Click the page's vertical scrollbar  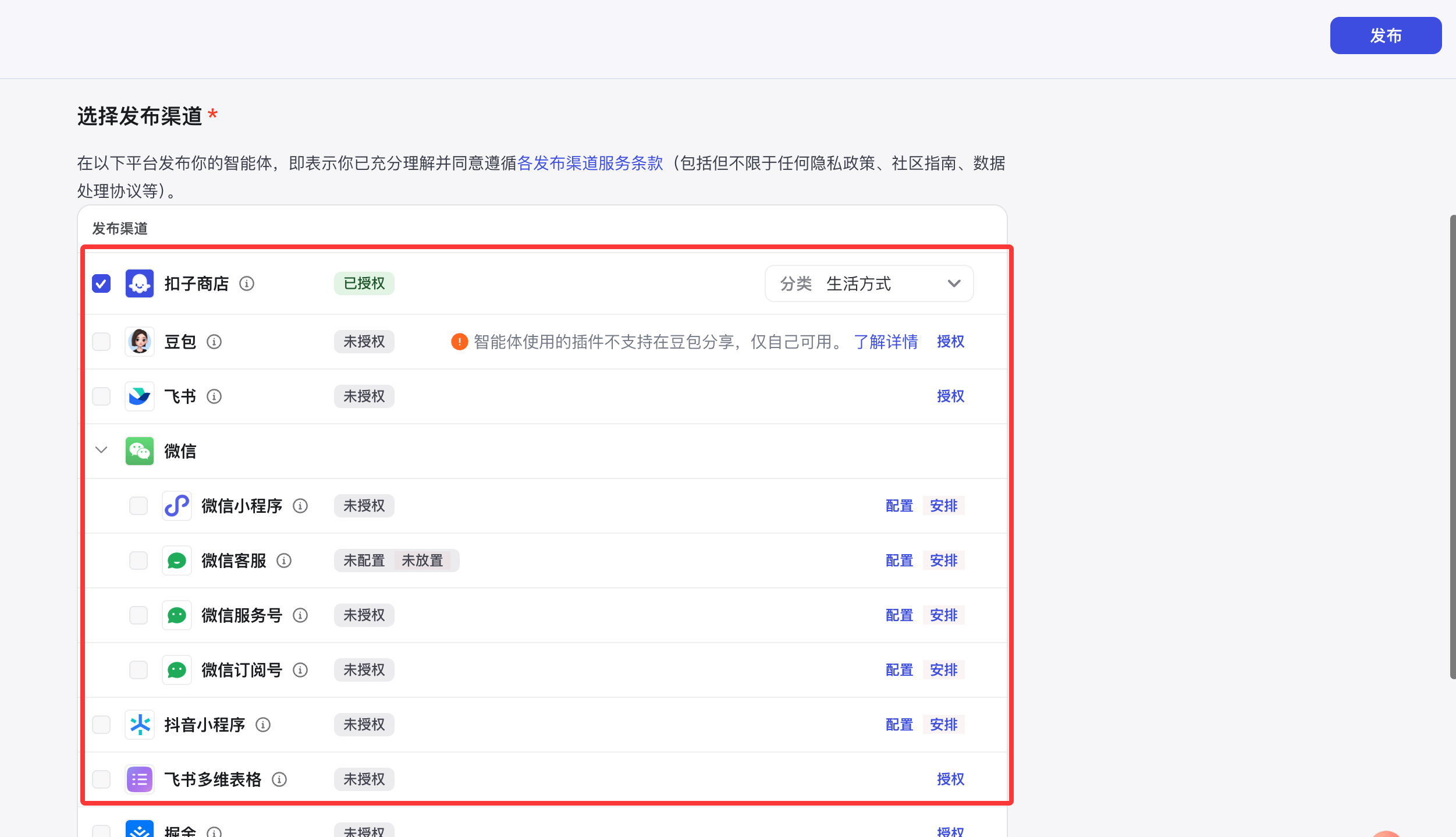1453,446
